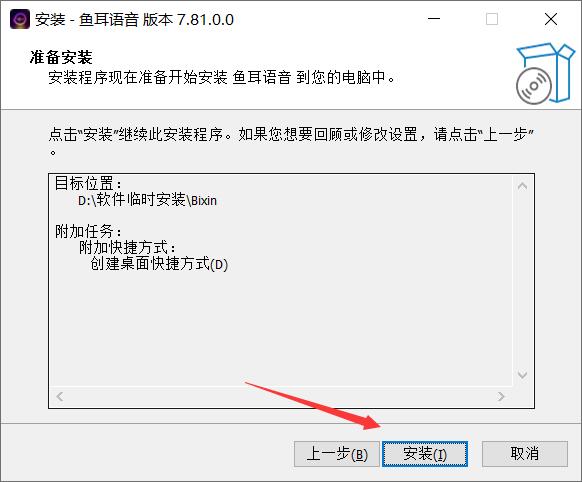Cancel setup with the 取消 button
Image resolution: width=582 pixels, height=482 pixels.
pyautogui.click(x=524, y=453)
